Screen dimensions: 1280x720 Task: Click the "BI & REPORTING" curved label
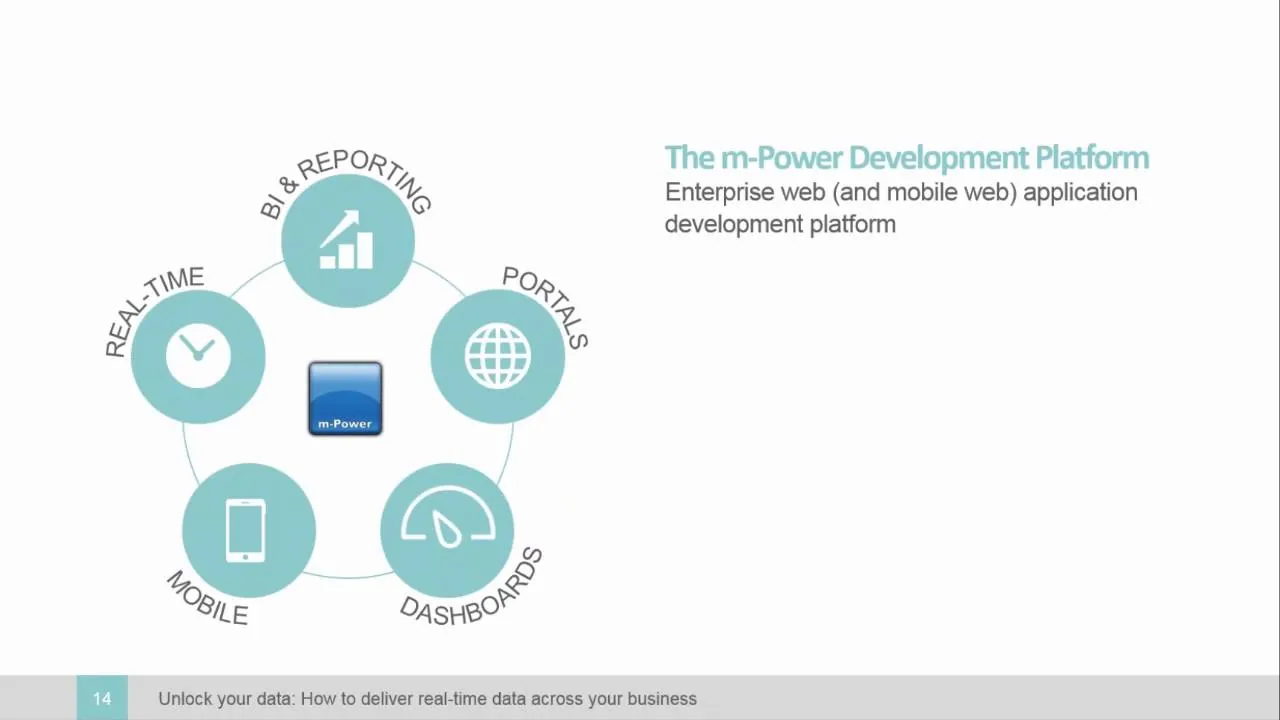[345, 183]
